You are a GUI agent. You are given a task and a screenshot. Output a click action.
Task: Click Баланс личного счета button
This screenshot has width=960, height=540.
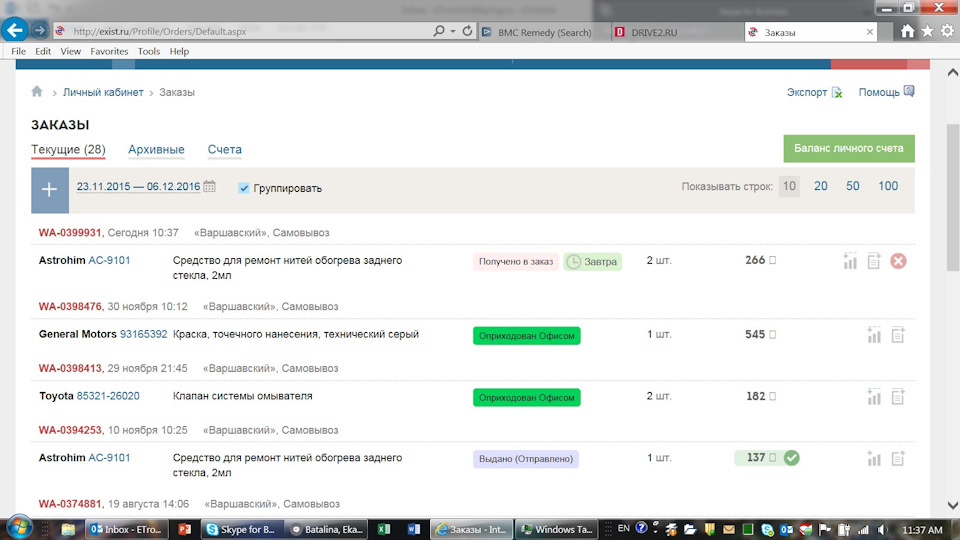849,148
